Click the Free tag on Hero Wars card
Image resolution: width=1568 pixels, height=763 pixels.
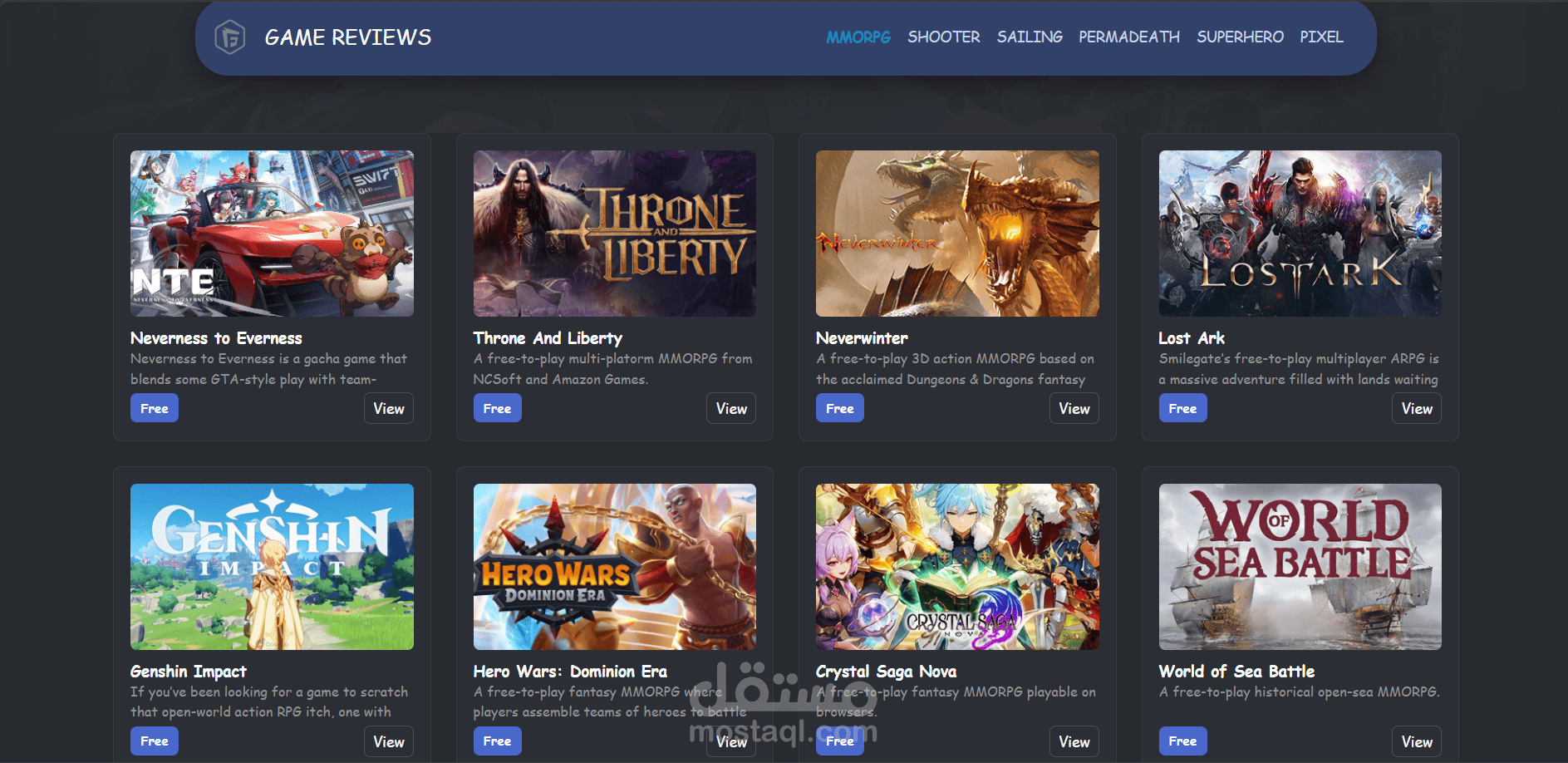pos(498,741)
